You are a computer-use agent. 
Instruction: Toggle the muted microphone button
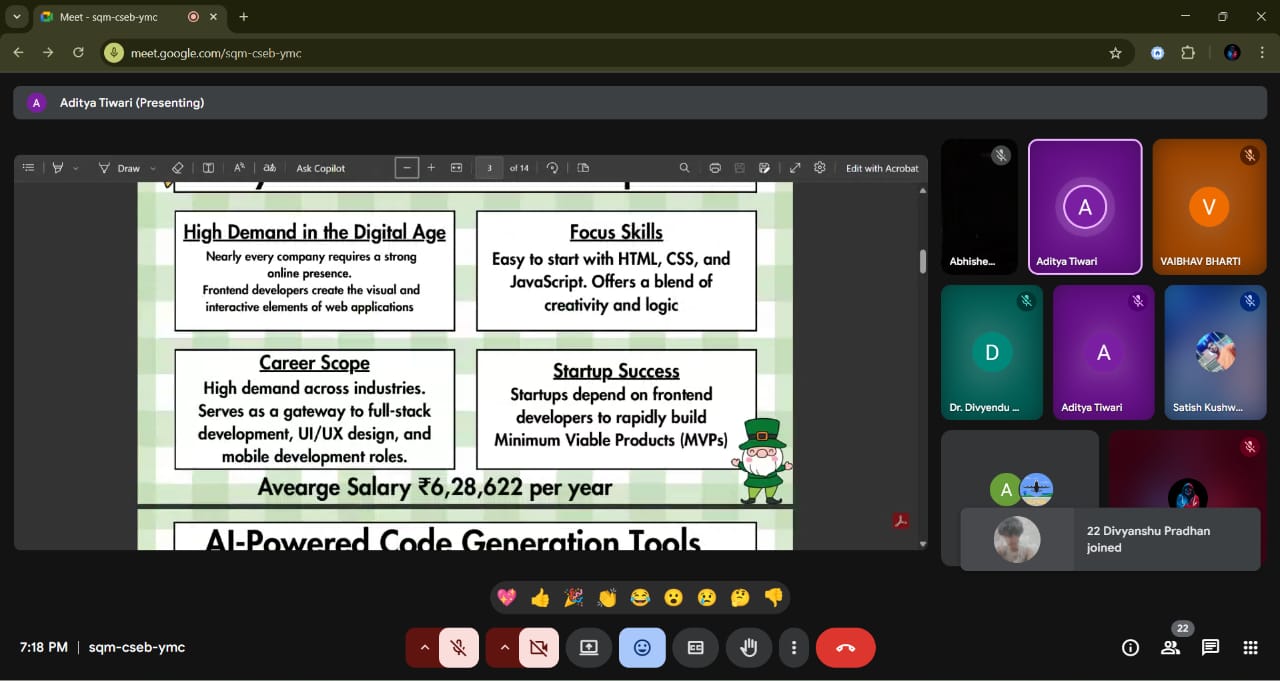point(459,648)
